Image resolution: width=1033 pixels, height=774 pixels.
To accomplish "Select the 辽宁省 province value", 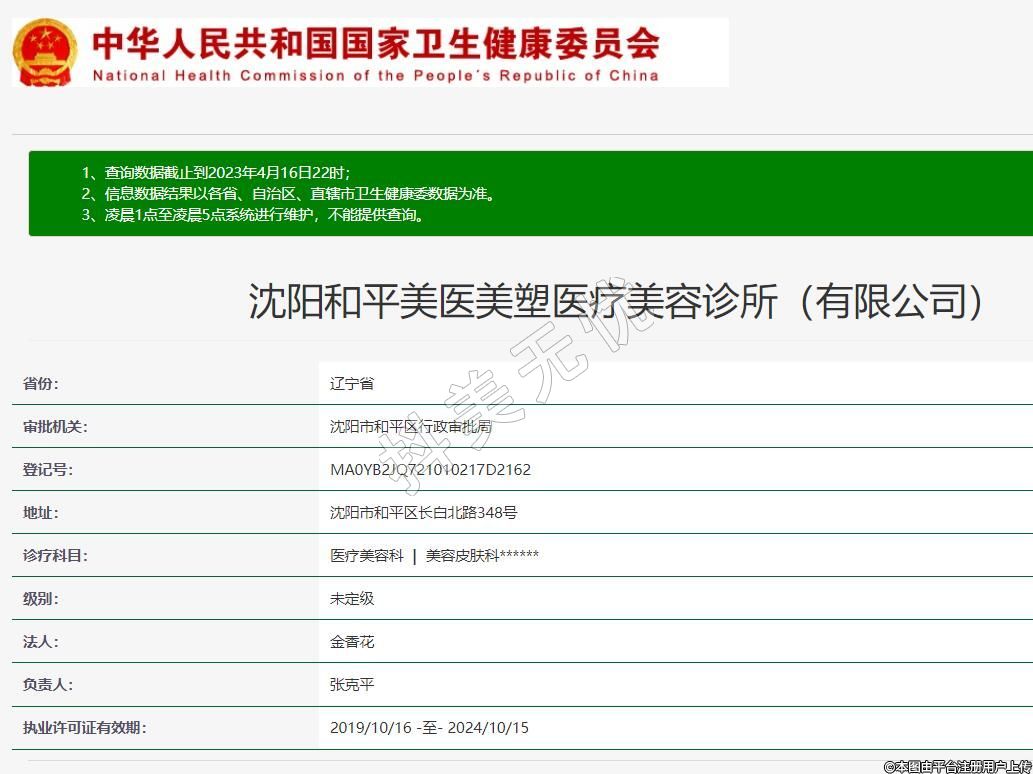I will tap(352, 384).
